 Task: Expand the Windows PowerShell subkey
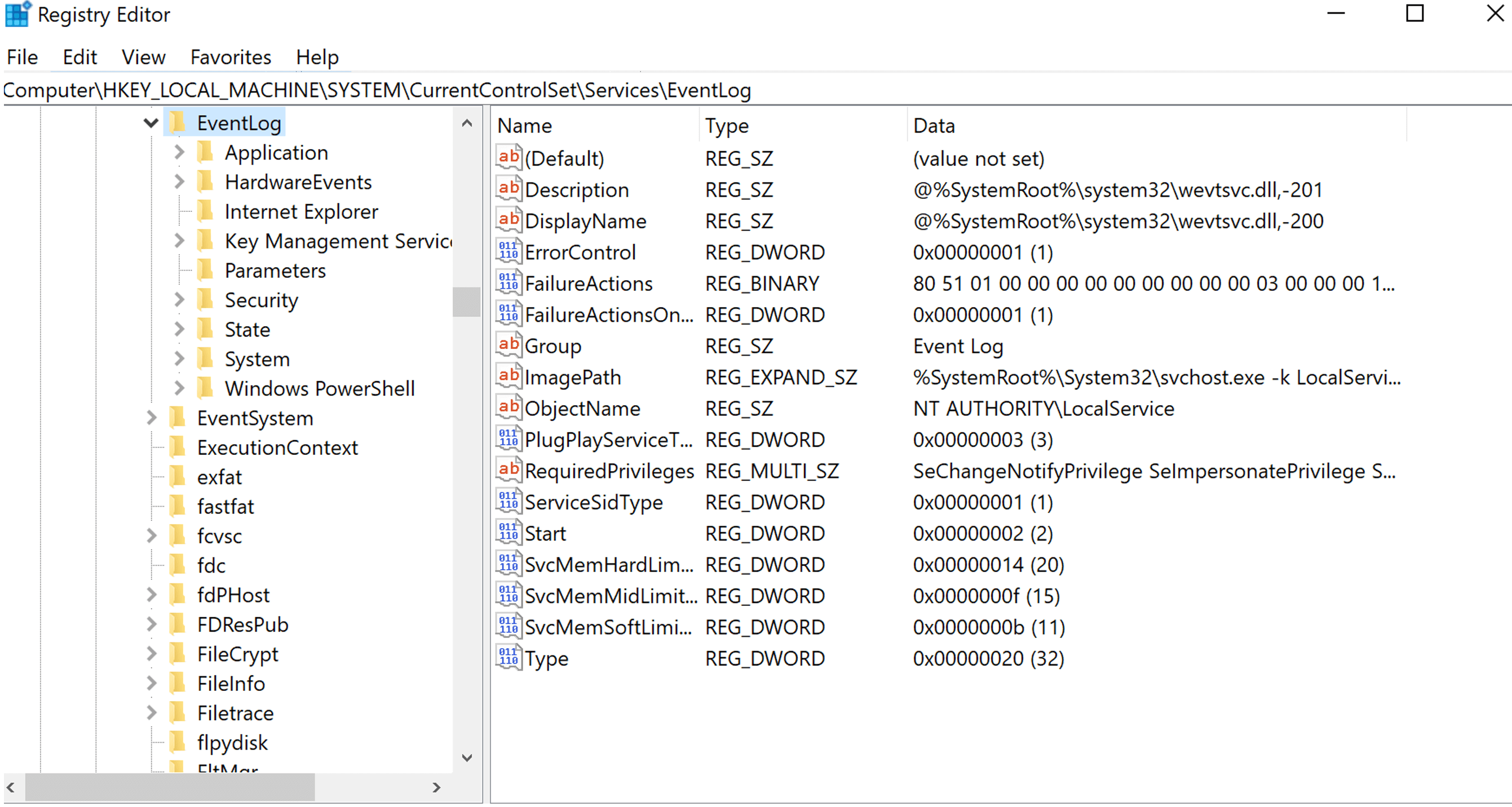click(179, 388)
